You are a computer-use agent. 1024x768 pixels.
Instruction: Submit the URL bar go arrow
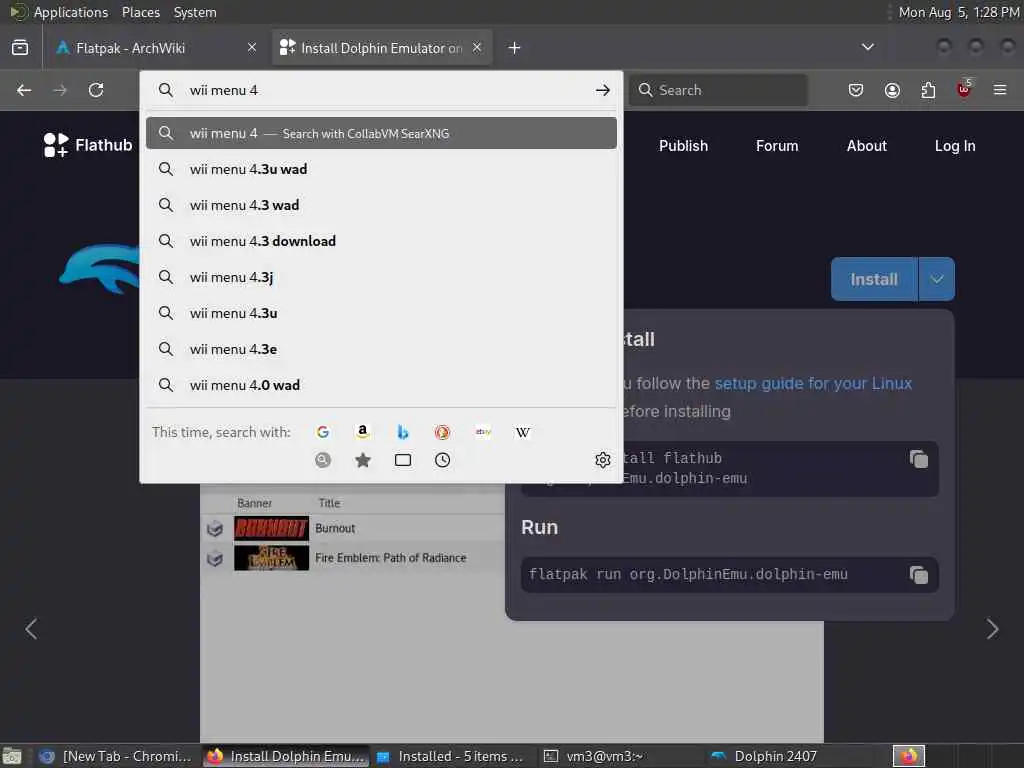click(x=602, y=90)
